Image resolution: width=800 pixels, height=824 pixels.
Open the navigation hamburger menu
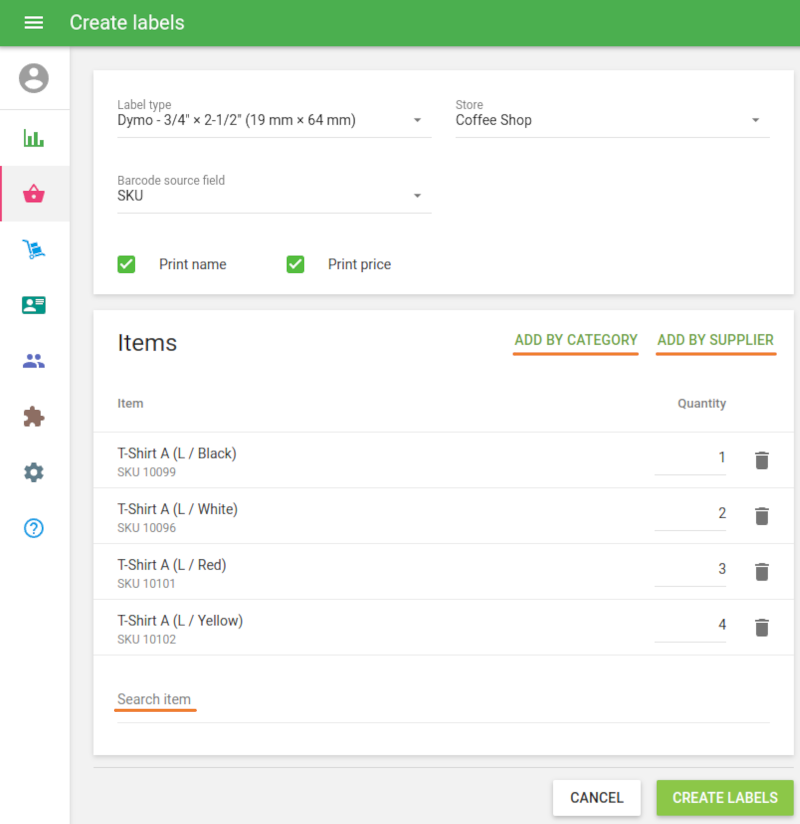tap(33, 22)
